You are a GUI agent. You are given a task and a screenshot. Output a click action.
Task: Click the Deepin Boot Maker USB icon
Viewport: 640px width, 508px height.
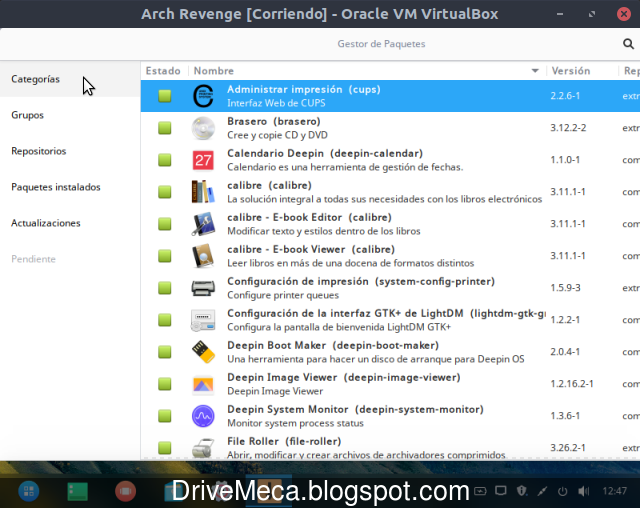(203, 352)
